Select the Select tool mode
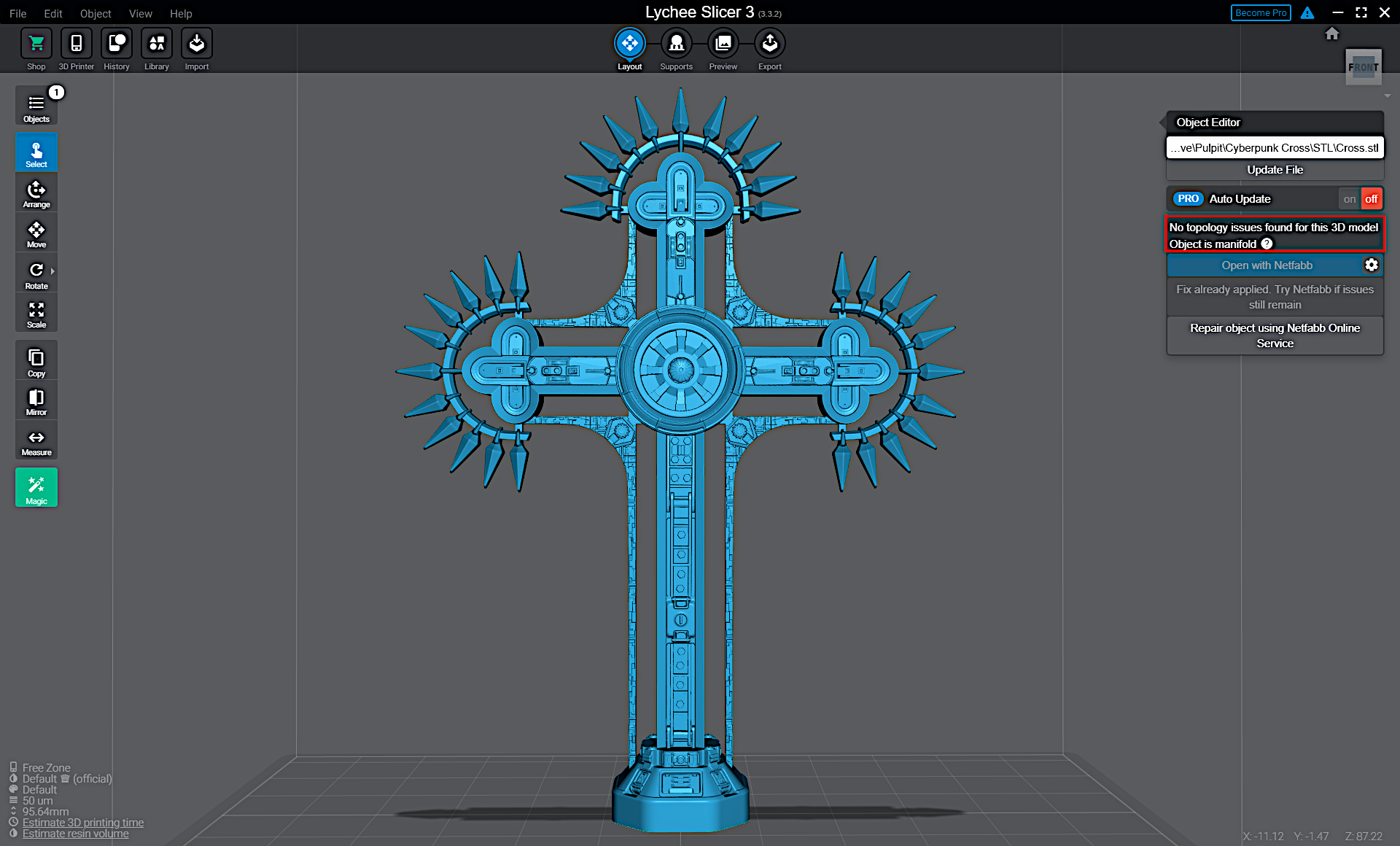The width and height of the screenshot is (1400, 846). [36, 152]
